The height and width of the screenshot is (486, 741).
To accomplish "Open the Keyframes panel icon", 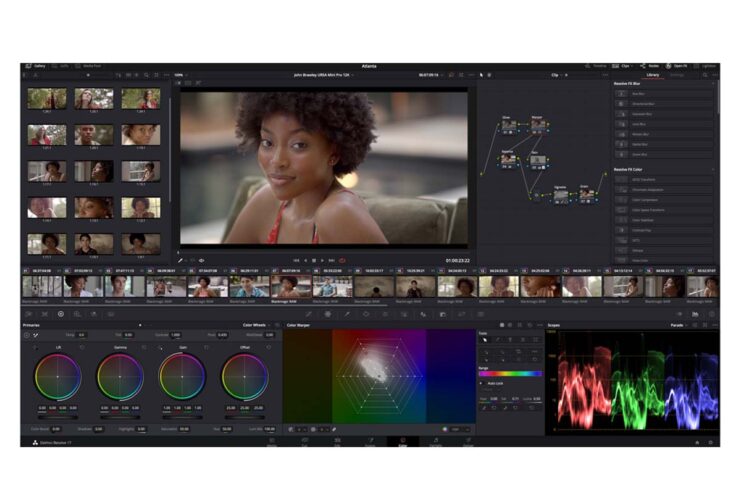I will point(680,314).
